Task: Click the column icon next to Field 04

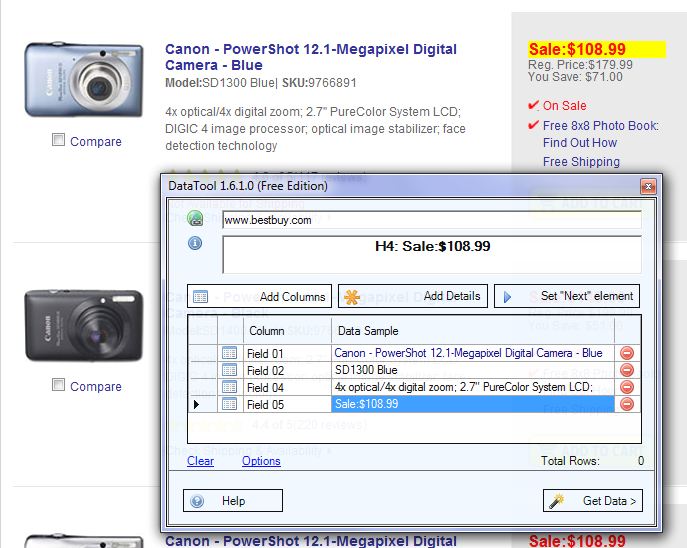Action: point(229,387)
